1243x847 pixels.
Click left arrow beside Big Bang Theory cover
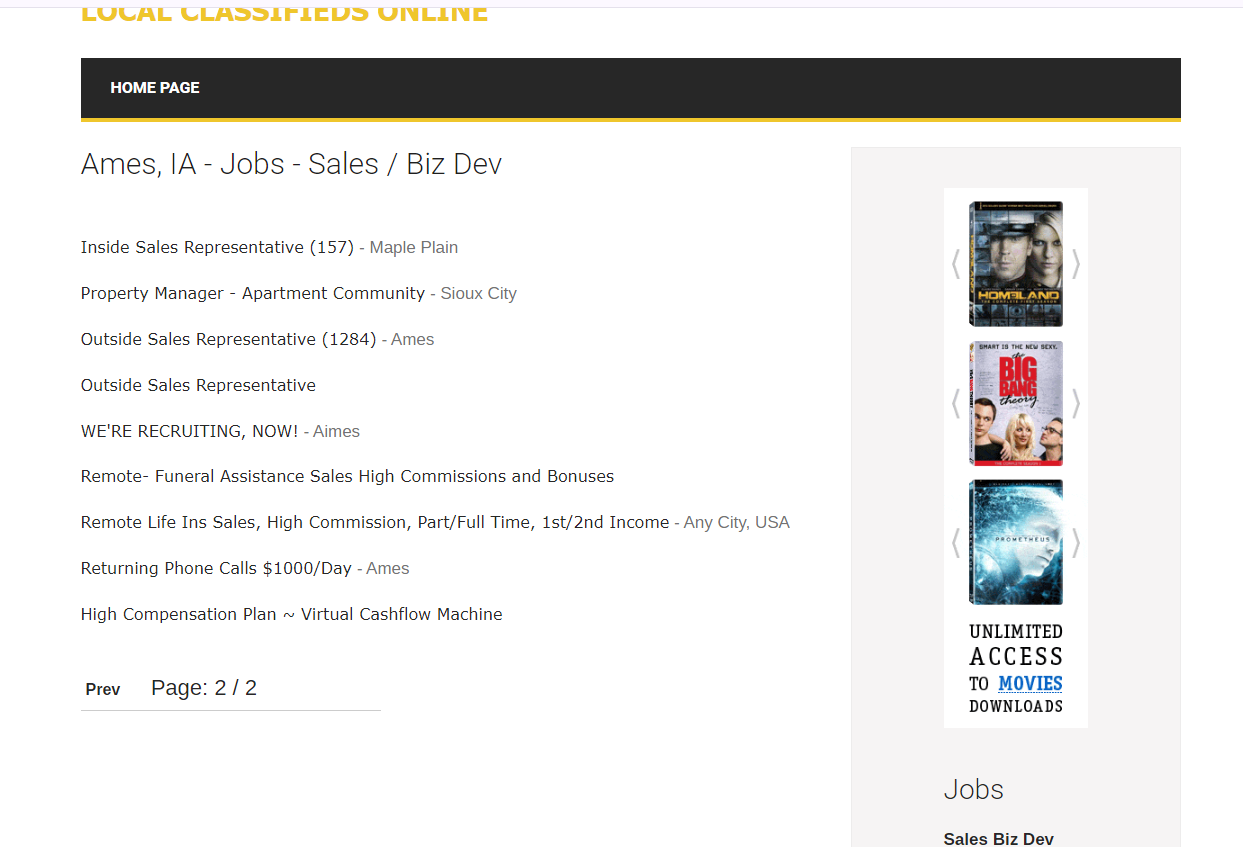(x=956, y=403)
